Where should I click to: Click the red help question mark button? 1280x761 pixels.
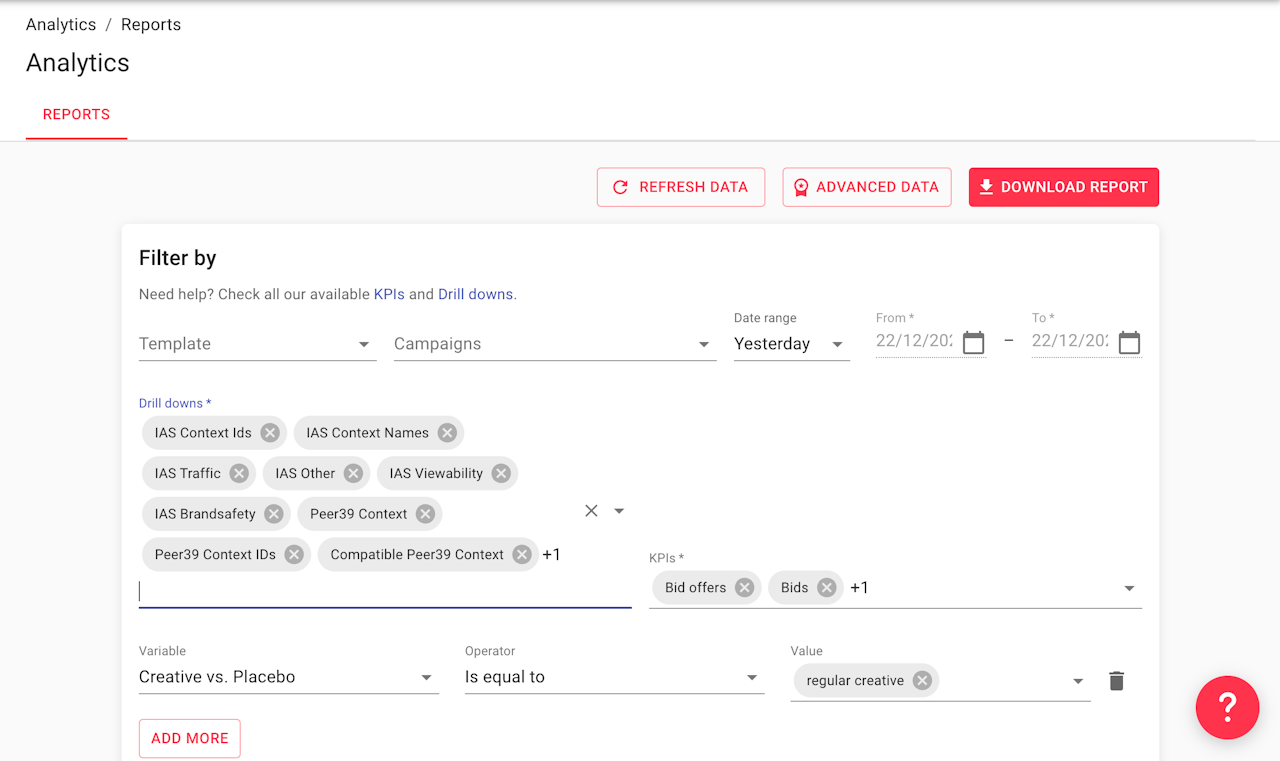[1227, 707]
